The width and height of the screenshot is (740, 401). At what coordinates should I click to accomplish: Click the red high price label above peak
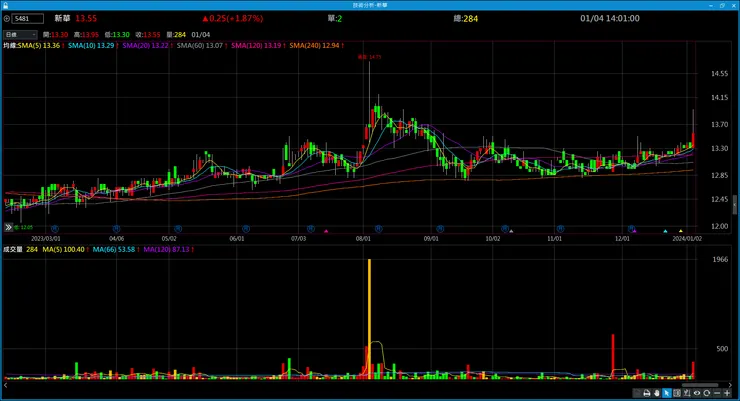point(370,57)
